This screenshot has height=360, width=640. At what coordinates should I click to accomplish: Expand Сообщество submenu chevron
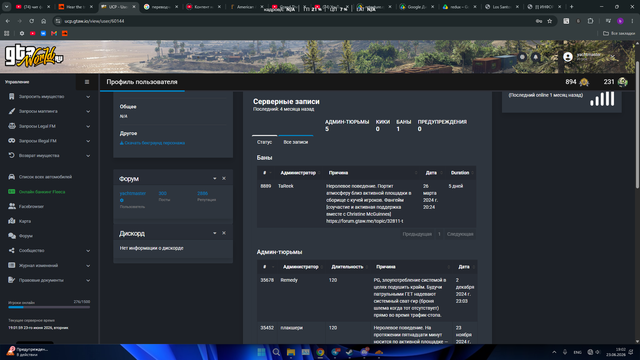click(x=88, y=251)
